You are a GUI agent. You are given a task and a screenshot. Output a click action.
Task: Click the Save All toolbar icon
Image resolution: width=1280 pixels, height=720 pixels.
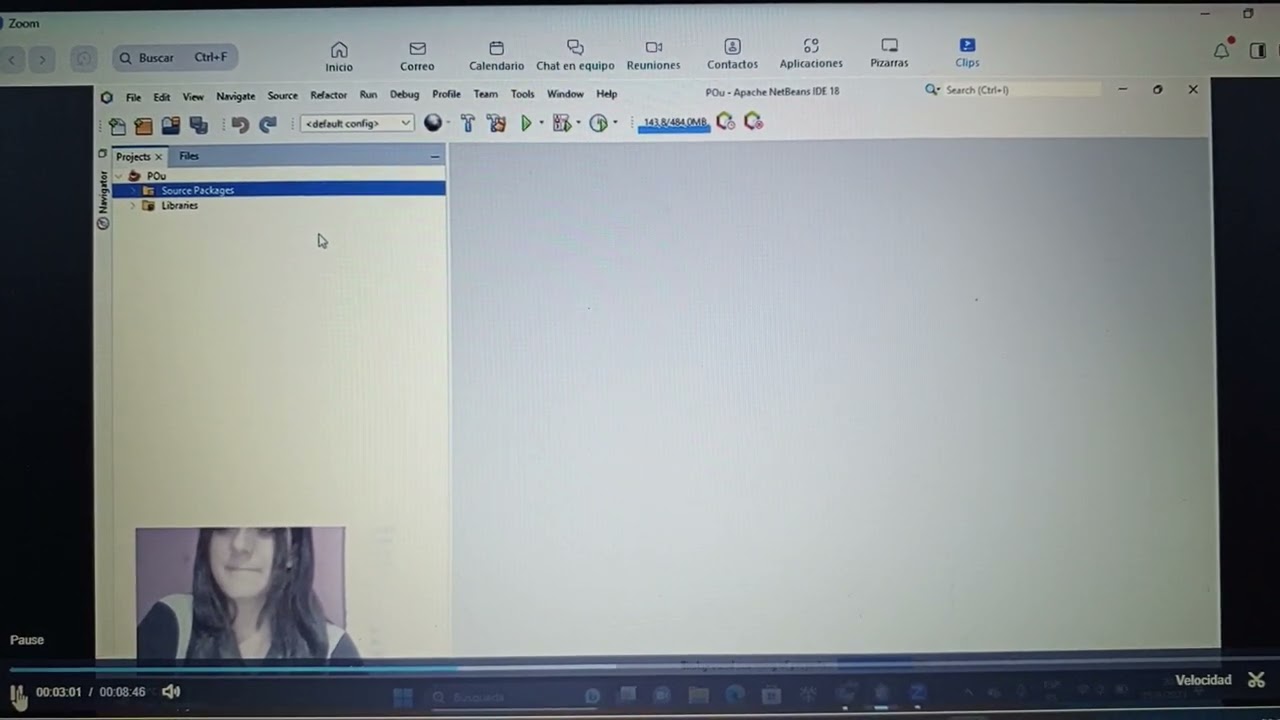pos(198,125)
